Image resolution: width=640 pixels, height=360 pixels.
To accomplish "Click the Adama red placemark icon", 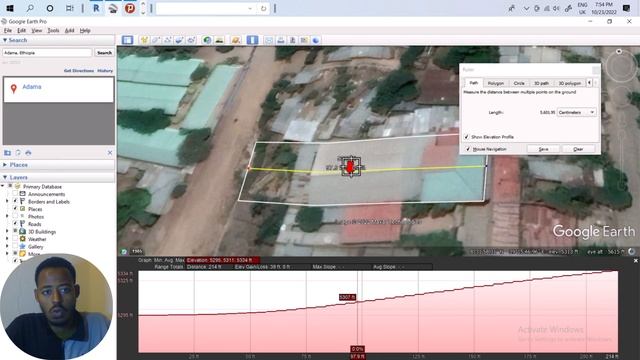I will coord(13,89).
